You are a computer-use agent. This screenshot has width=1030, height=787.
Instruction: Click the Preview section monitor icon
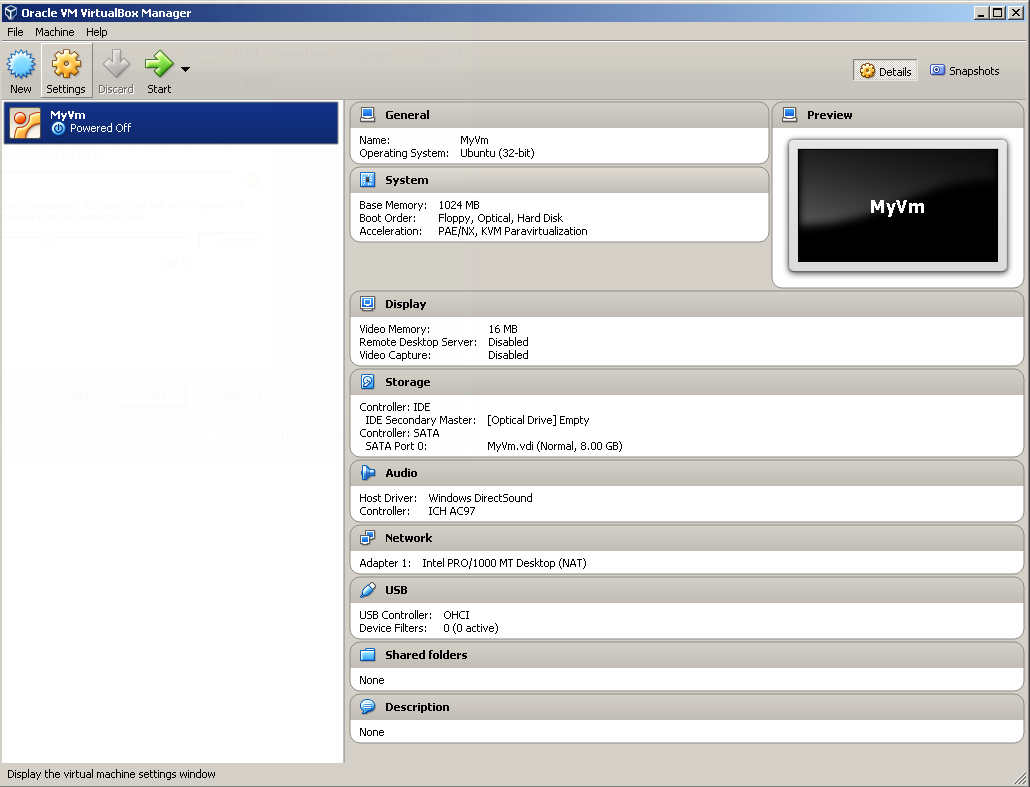(790, 115)
